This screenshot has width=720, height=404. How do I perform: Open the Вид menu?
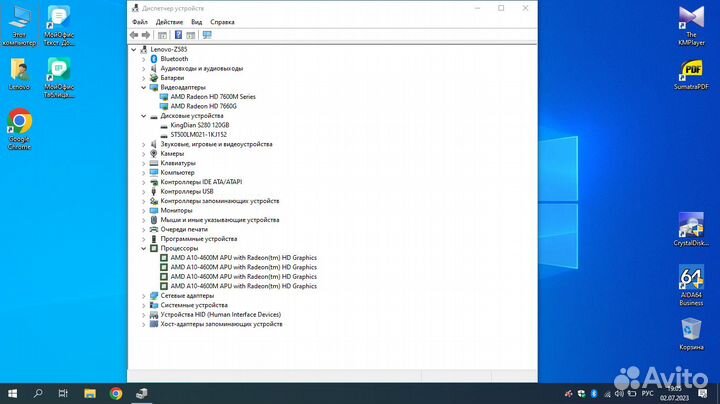click(x=197, y=22)
